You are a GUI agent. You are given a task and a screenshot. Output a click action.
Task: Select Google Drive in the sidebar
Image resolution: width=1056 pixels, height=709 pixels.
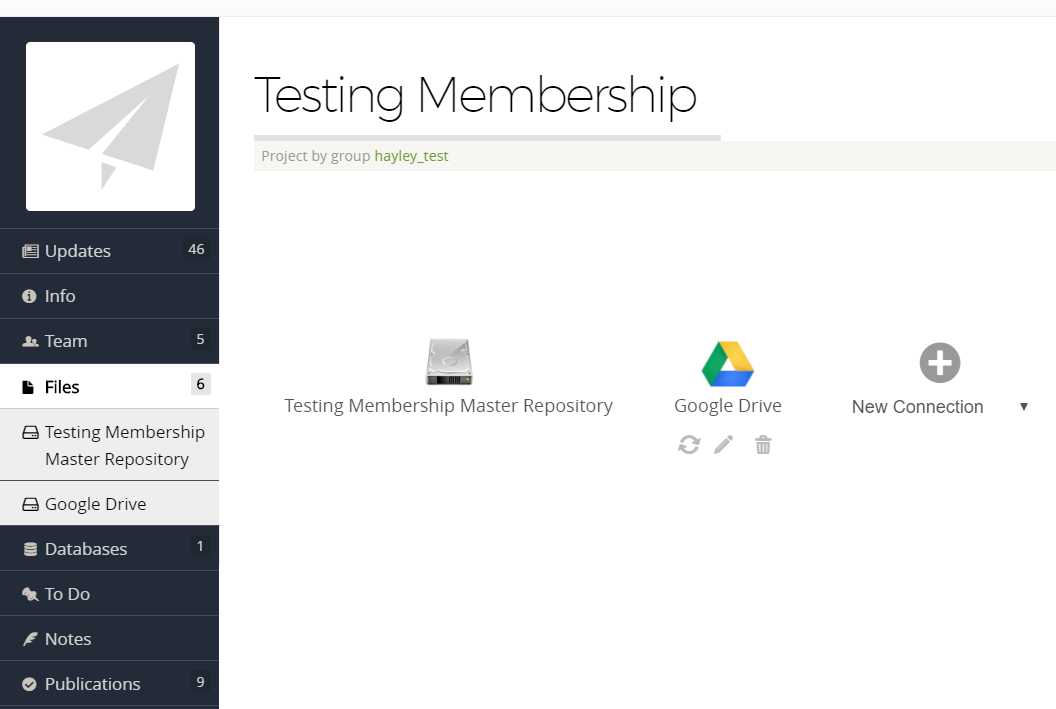(x=95, y=504)
